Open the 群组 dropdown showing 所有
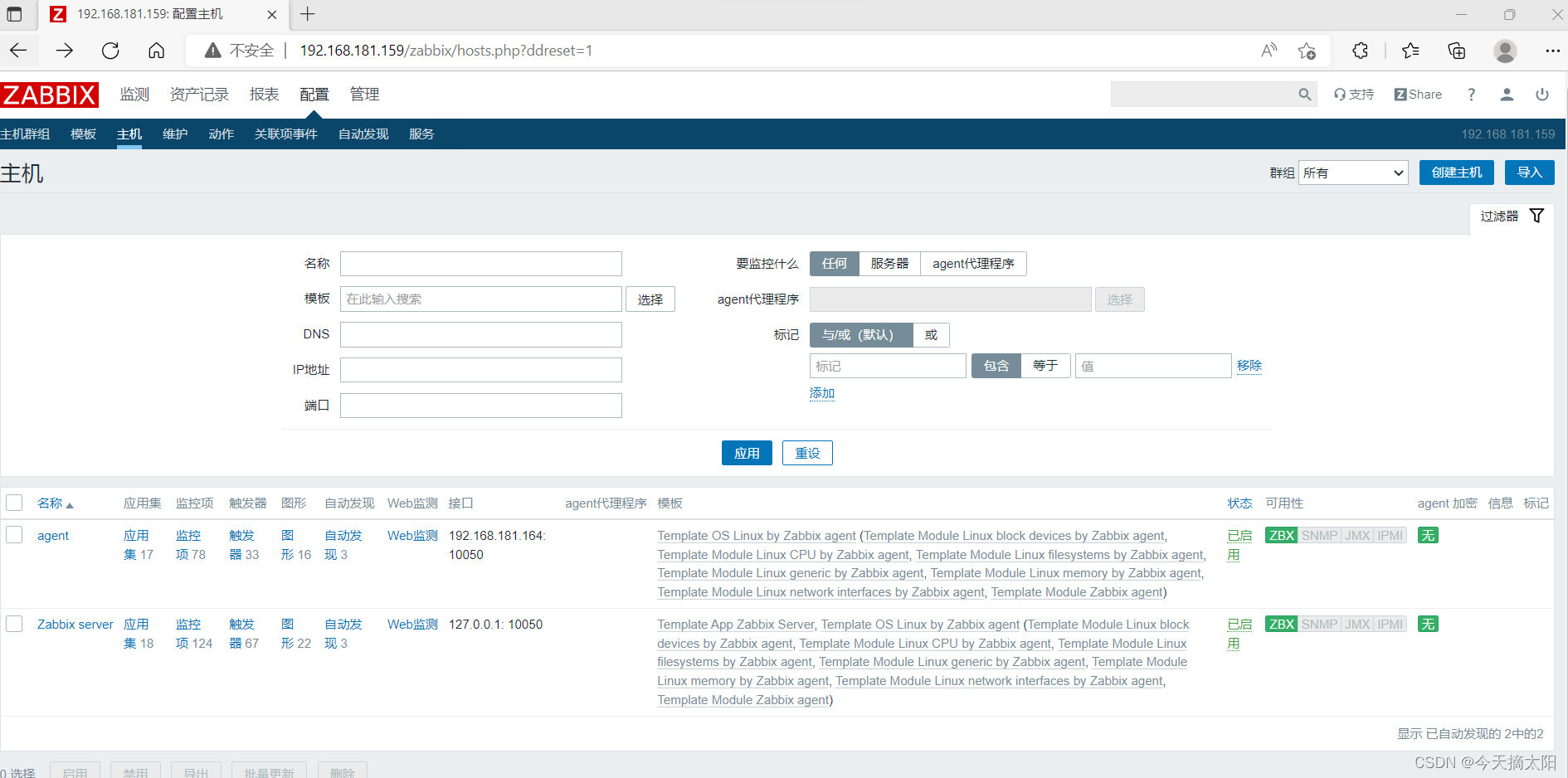This screenshot has height=778, width=1568. [1353, 173]
